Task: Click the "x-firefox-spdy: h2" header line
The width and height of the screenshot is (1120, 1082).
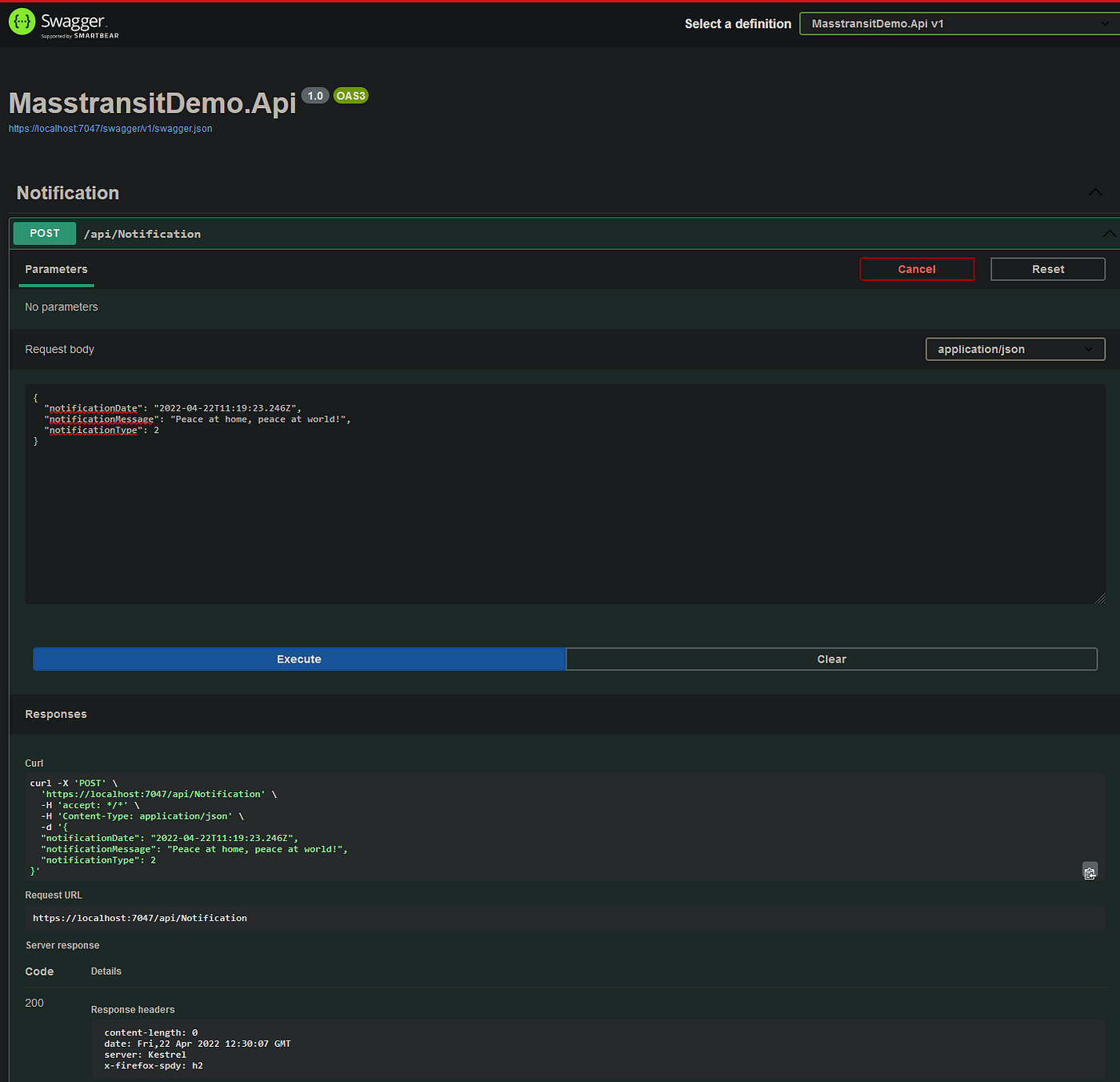Action: click(154, 1066)
